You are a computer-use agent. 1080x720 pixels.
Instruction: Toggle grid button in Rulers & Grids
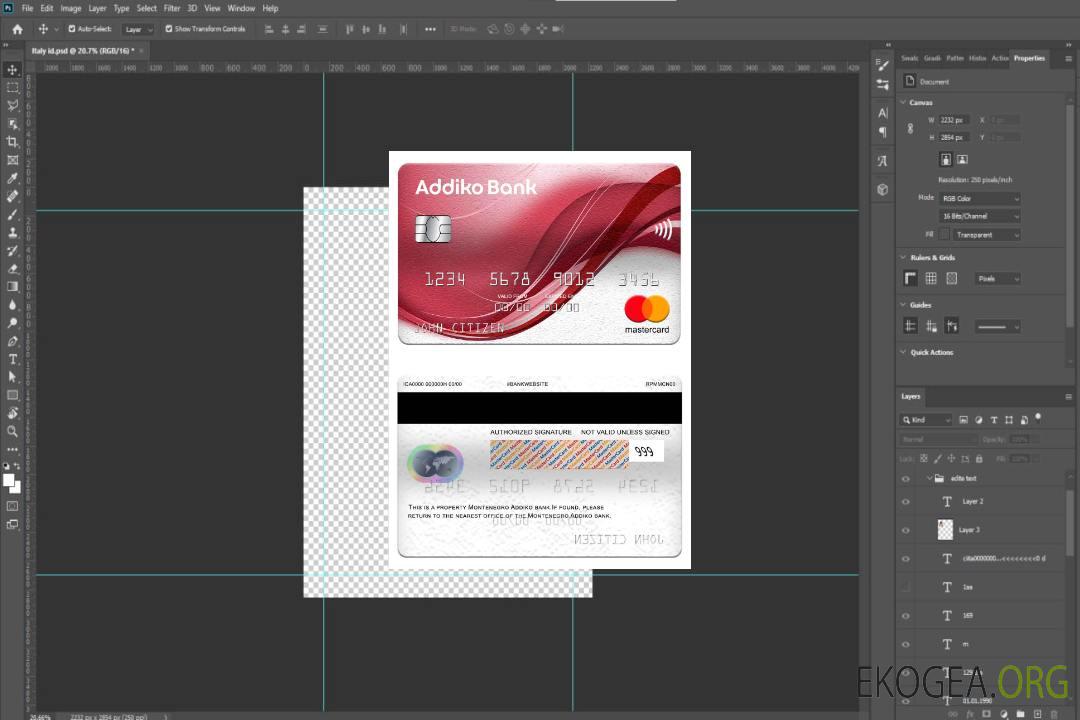pyautogui.click(x=931, y=278)
